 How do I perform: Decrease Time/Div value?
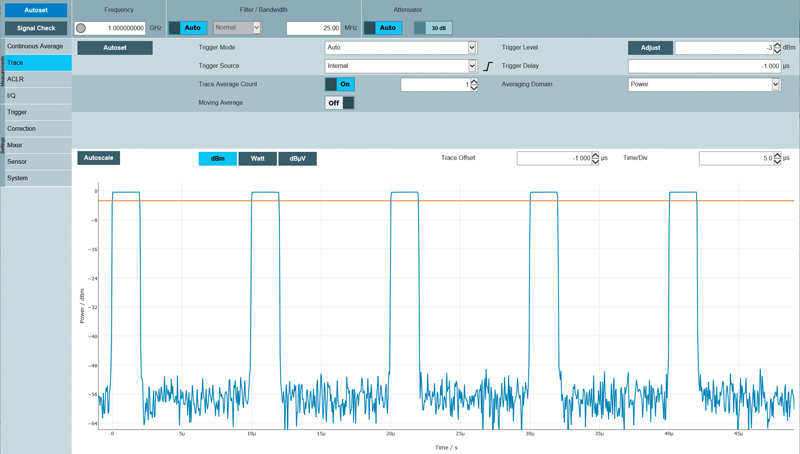(778, 162)
